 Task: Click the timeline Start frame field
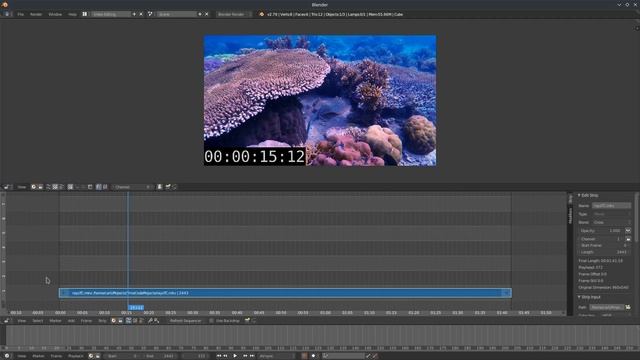(122, 356)
